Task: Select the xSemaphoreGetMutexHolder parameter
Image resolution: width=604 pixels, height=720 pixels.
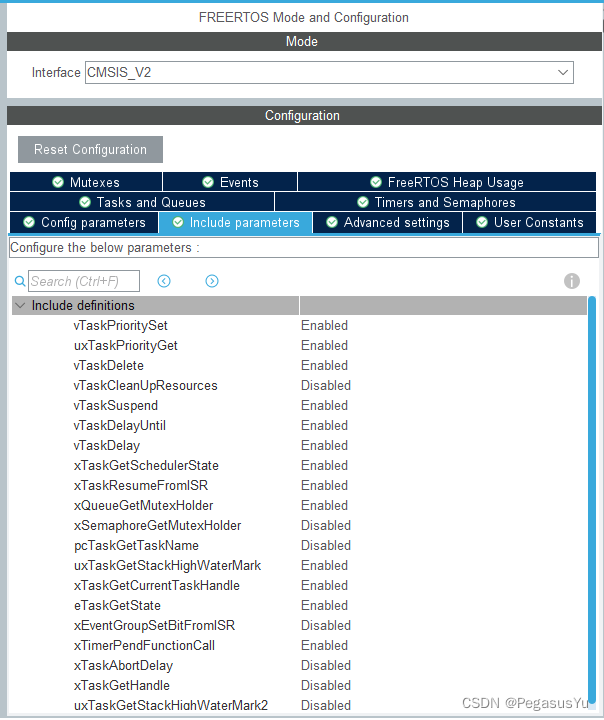Action: point(157,525)
